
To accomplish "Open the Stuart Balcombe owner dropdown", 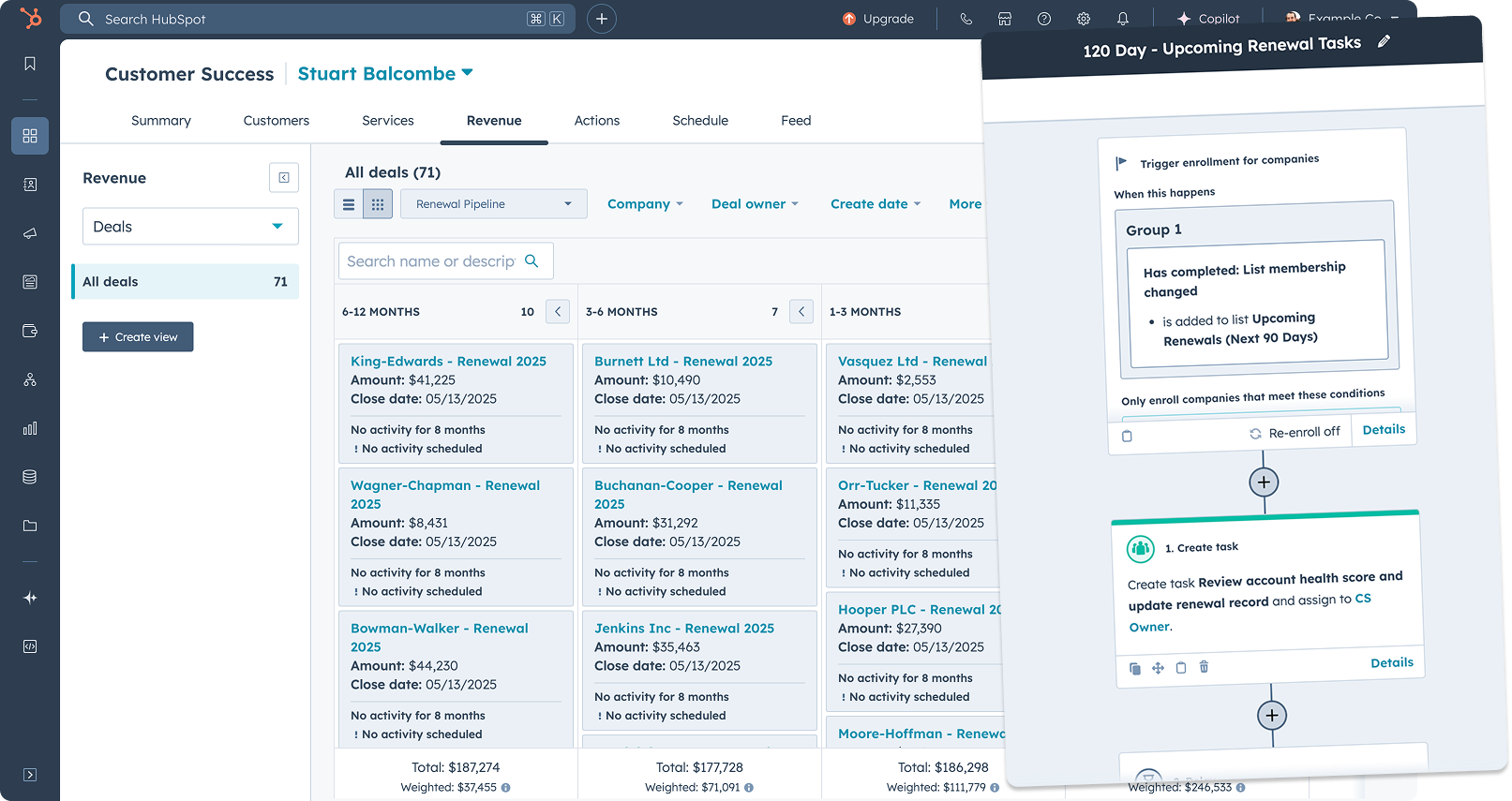I will click(x=385, y=73).
